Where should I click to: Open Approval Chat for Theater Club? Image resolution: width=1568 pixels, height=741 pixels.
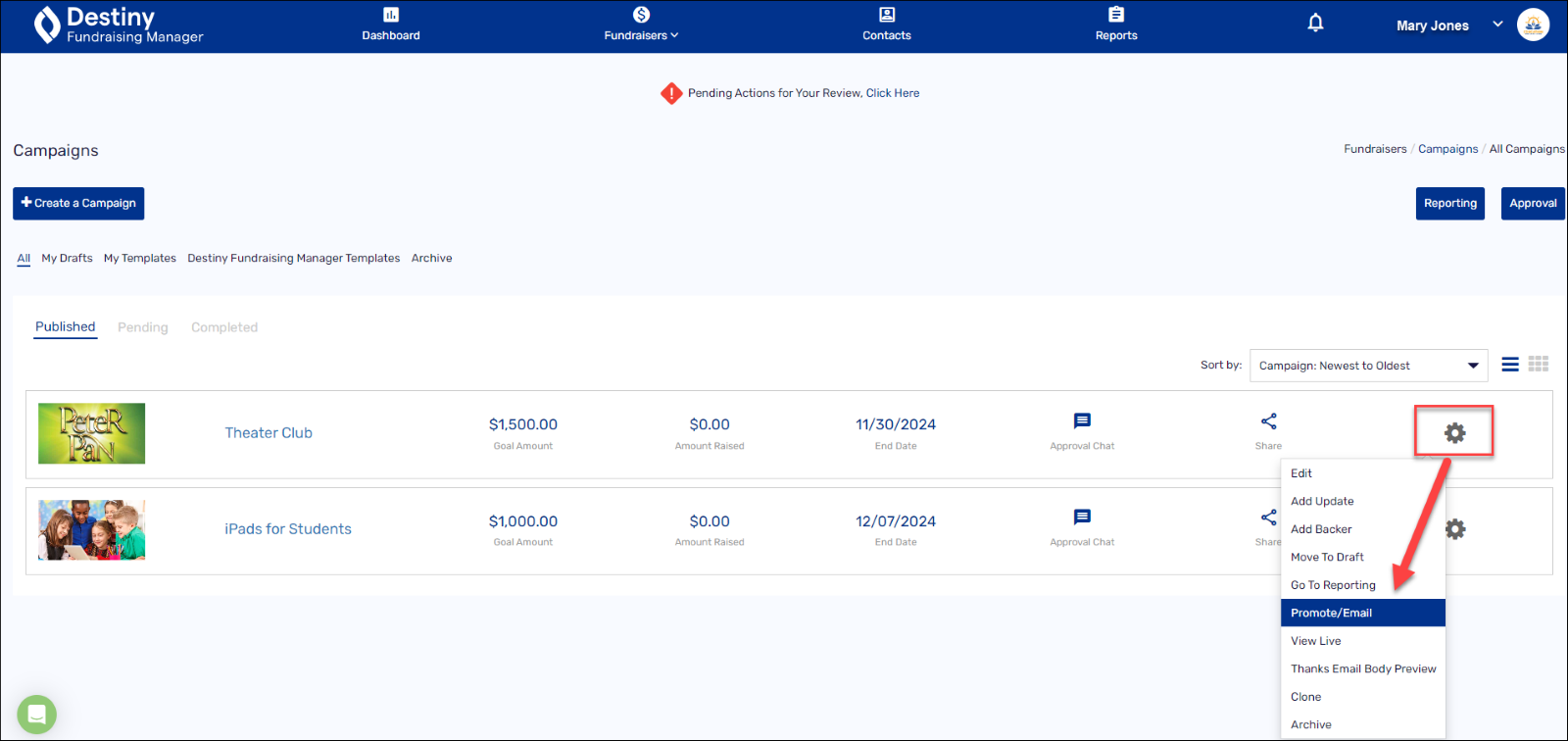(x=1082, y=421)
